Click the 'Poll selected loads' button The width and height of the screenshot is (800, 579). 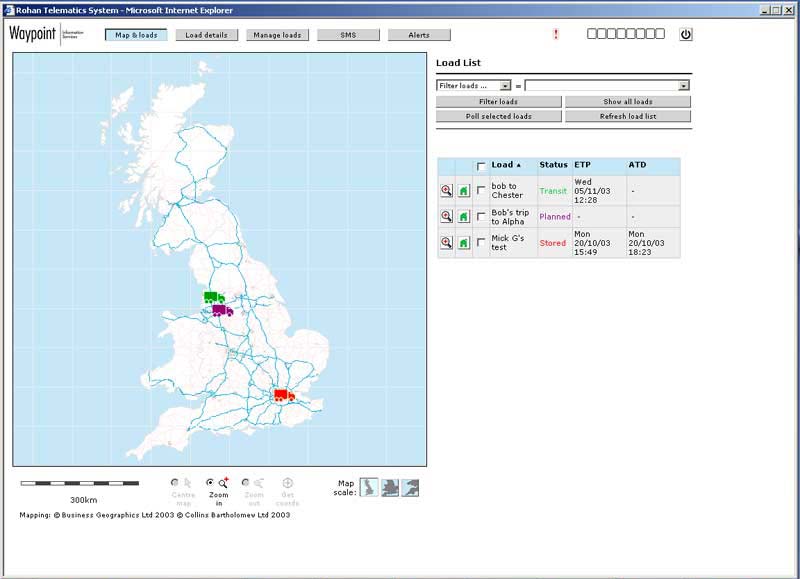pos(498,116)
